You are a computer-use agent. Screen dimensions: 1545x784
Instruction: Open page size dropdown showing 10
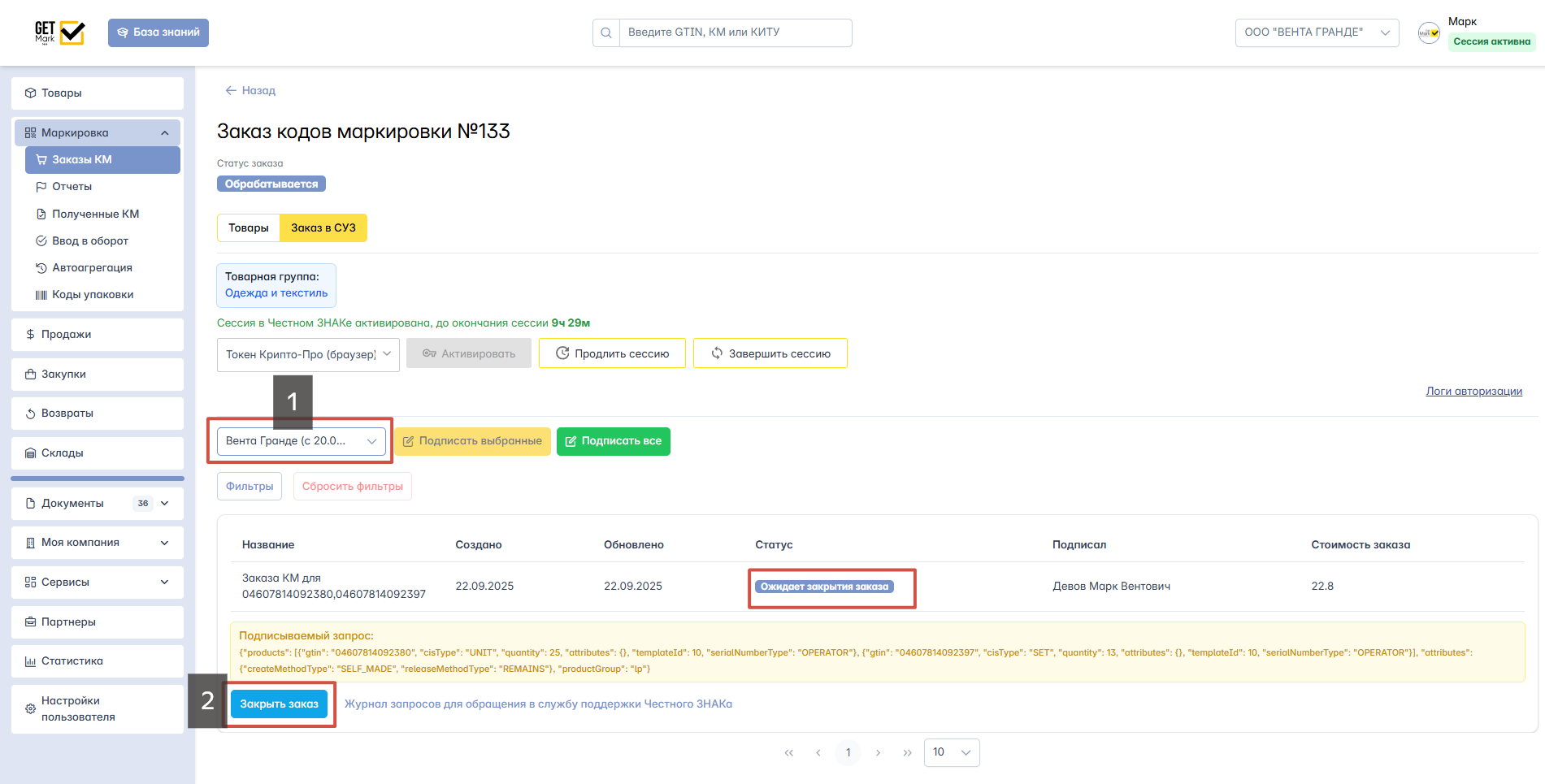pyautogui.click(x=951, y=752)
